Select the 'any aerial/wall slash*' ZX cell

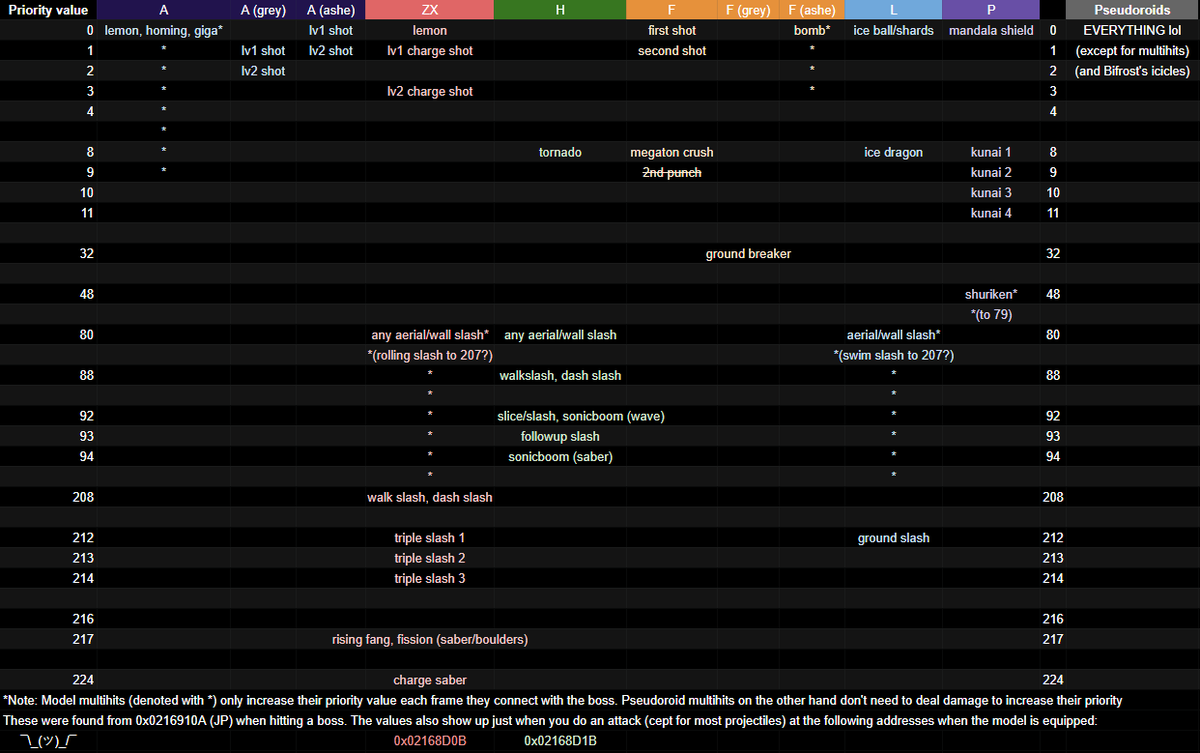pyautogui.click(x=429, y=335)
